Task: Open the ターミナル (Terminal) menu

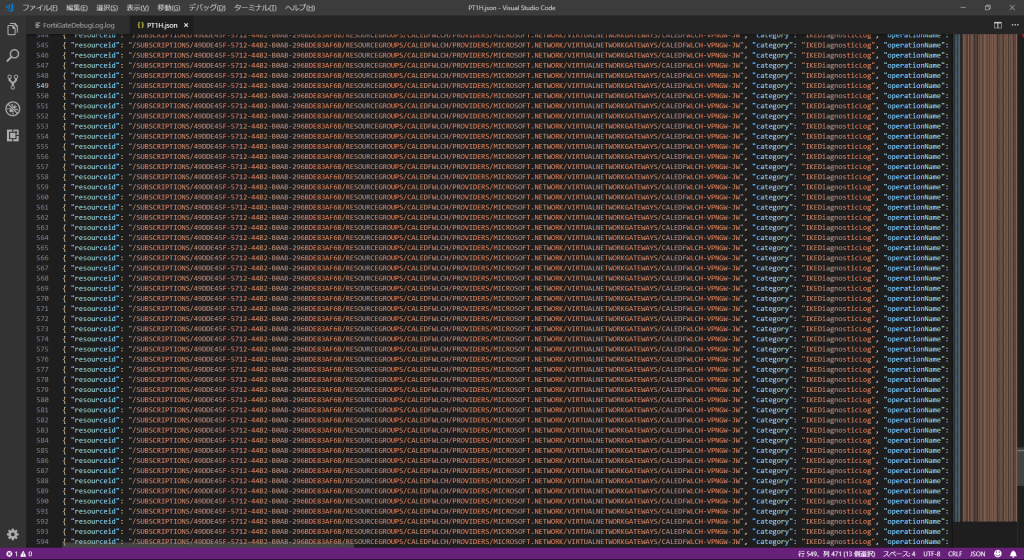Action: click(x=255, y=8)
